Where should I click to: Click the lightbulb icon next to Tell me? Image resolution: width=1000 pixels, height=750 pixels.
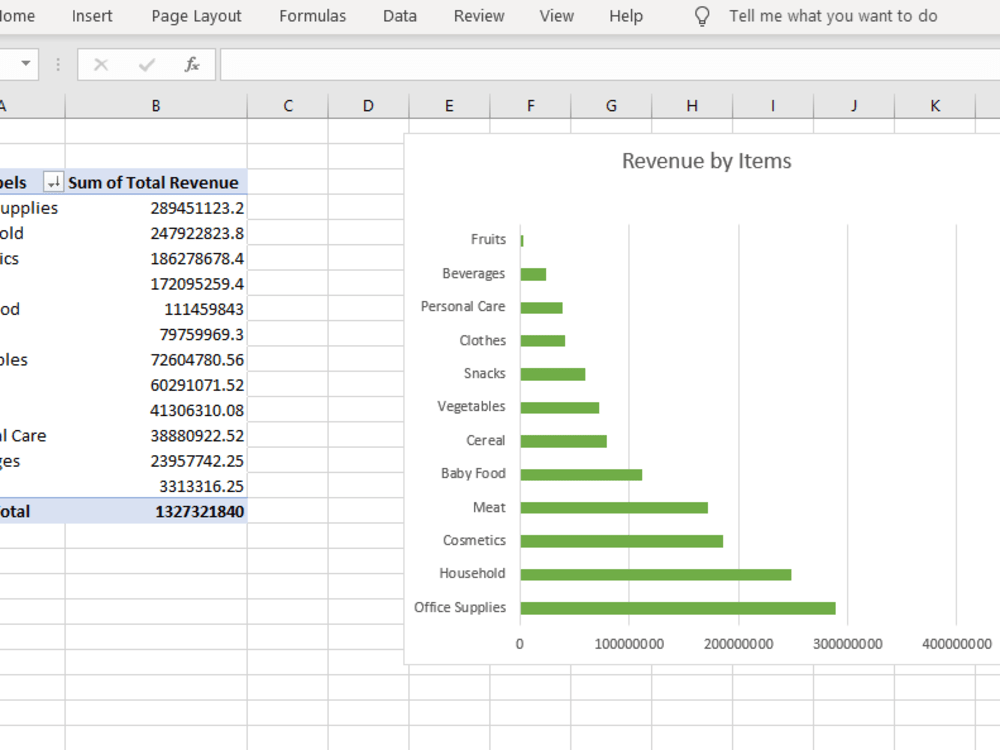click(x=701, y=15)
